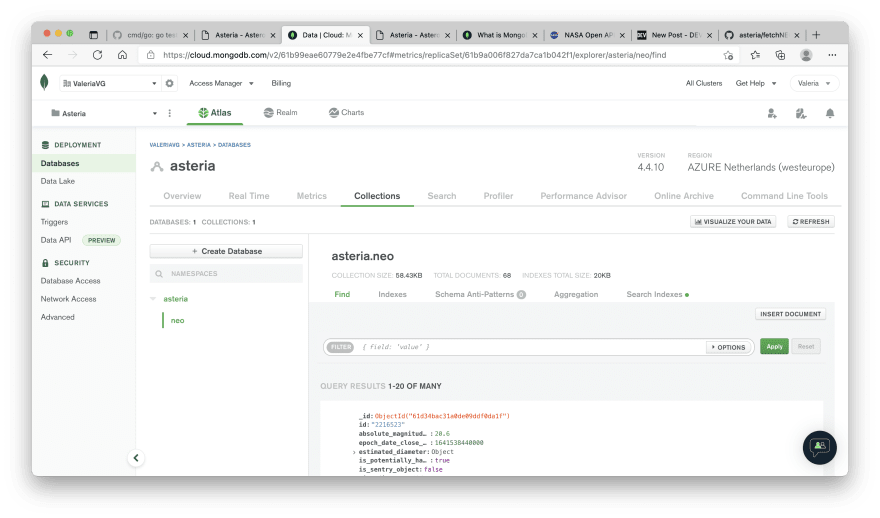Expand the estimated_diameter object field
The height and width of the screenshot is (518, 880).
click(354, 452)
